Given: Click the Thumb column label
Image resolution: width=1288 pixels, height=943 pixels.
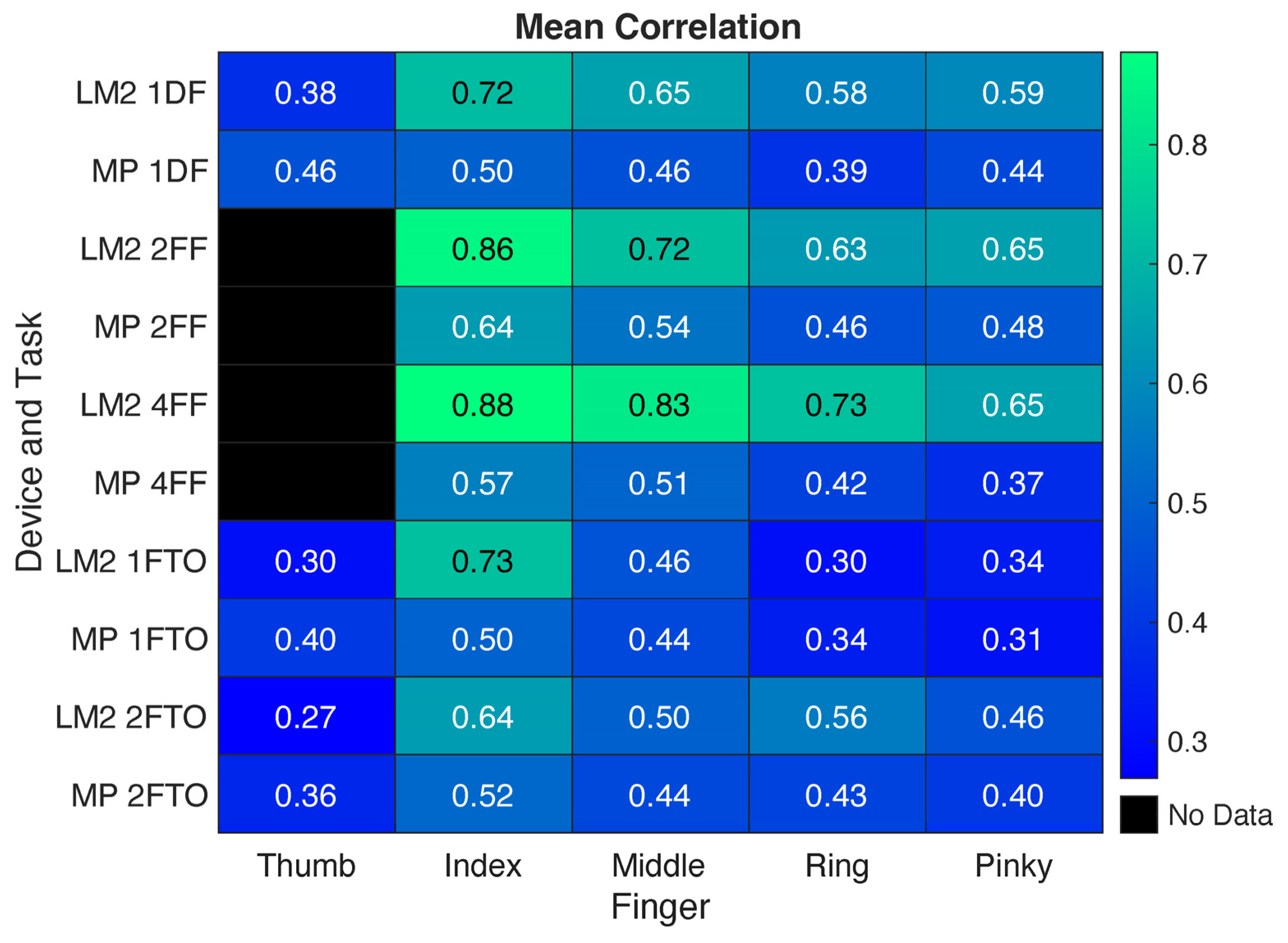Looking at the screenshot, I should 306,866.
